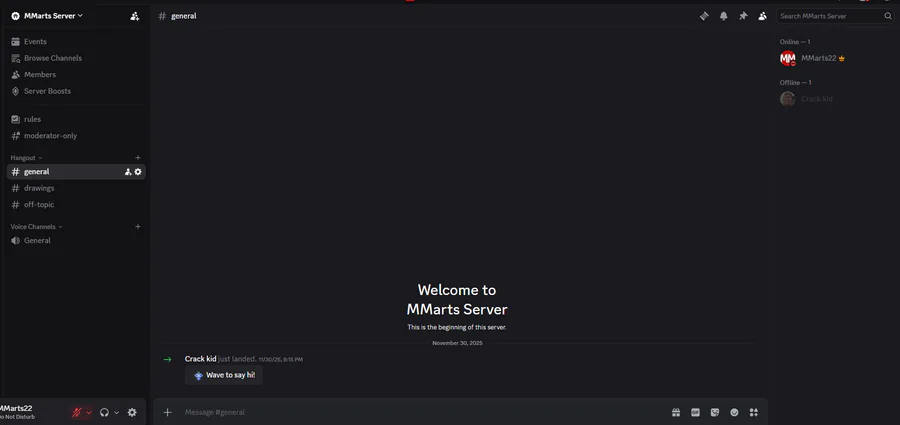Unmute the microphone
Screen dimensions: 900x425
(76, 412)
